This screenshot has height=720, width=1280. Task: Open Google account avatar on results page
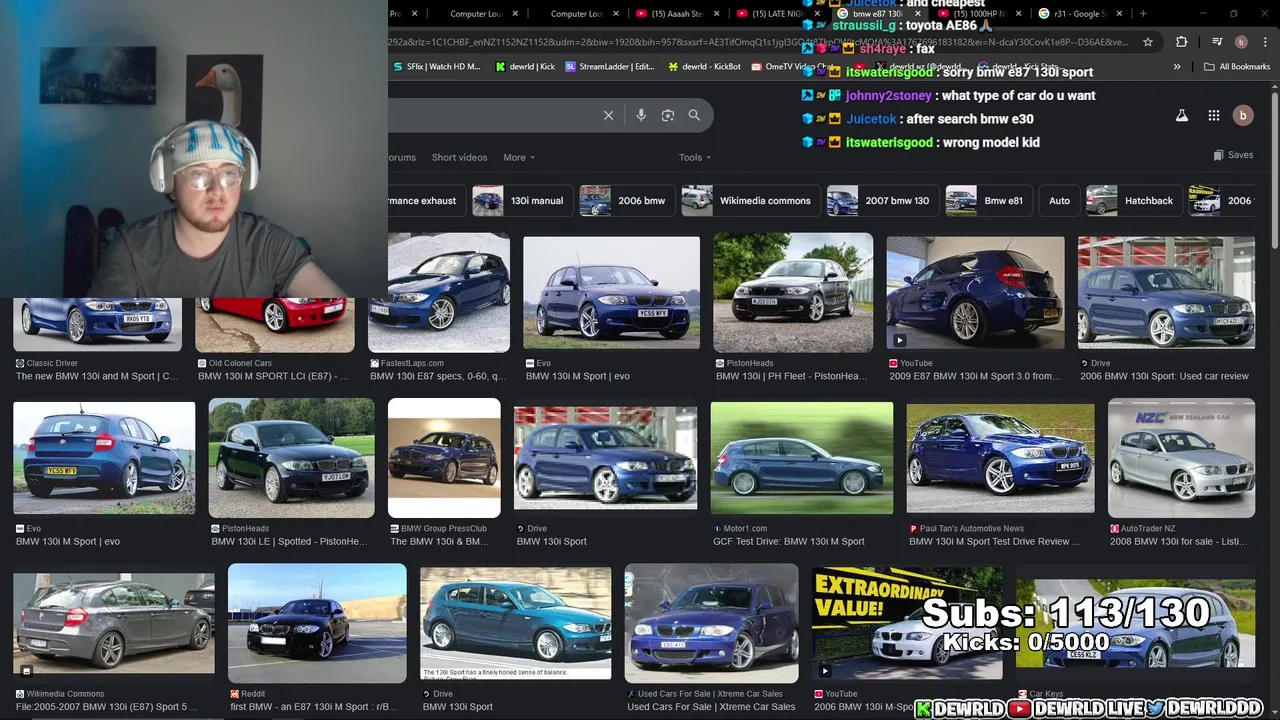click(x=1243, y=115)
